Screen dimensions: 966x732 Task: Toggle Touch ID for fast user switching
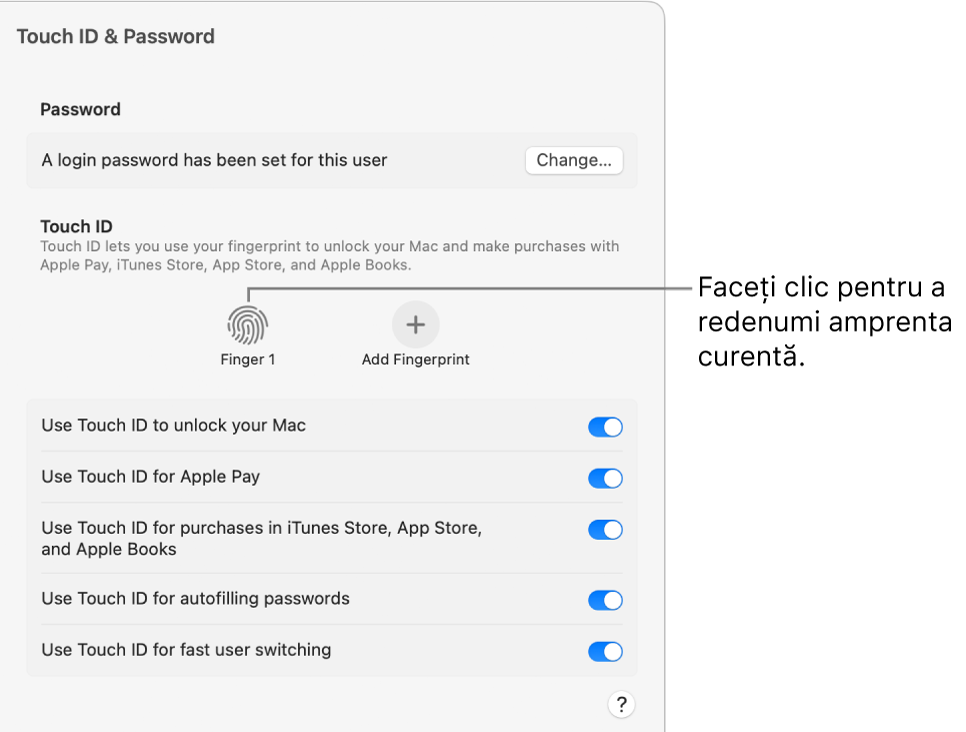point(605,651)
